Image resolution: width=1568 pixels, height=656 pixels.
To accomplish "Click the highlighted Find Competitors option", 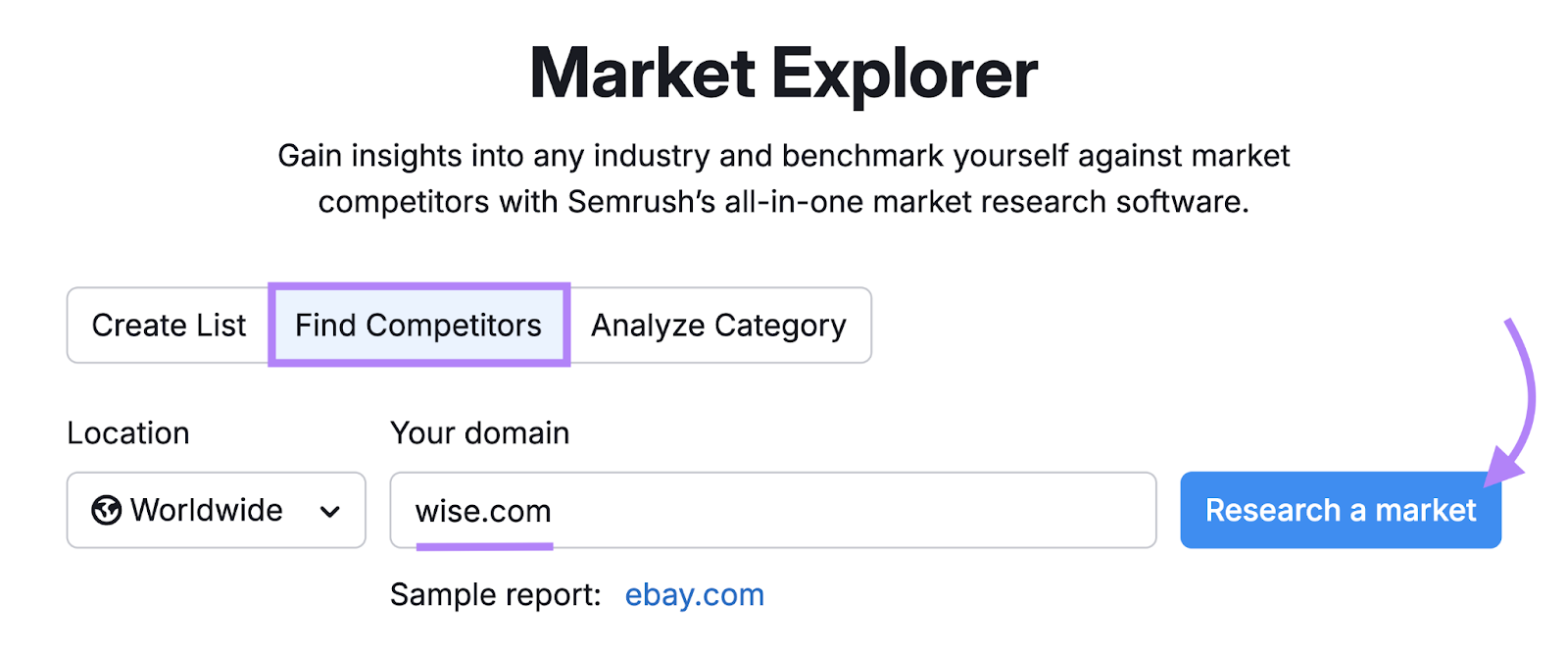I will tap(417, 325).
